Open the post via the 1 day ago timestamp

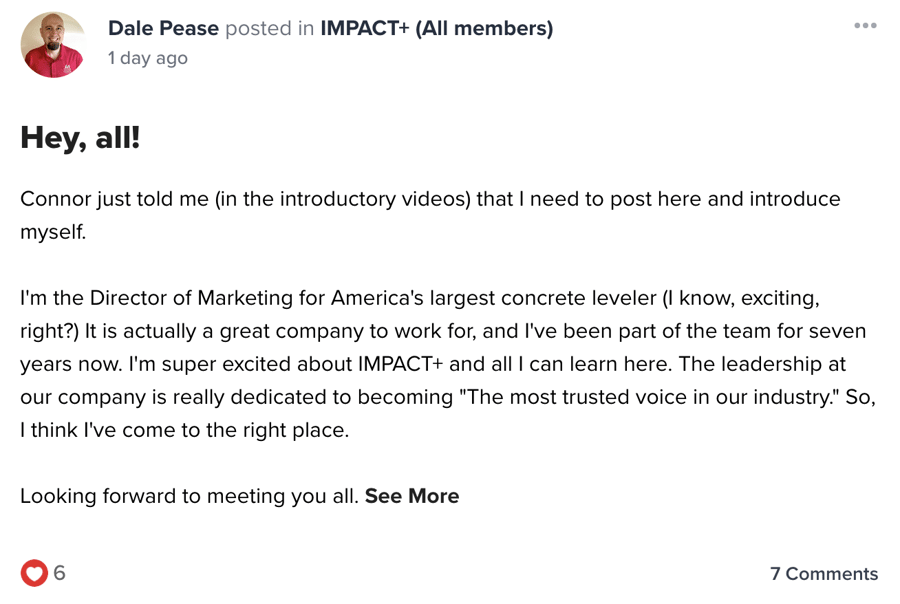click(146, 58)
